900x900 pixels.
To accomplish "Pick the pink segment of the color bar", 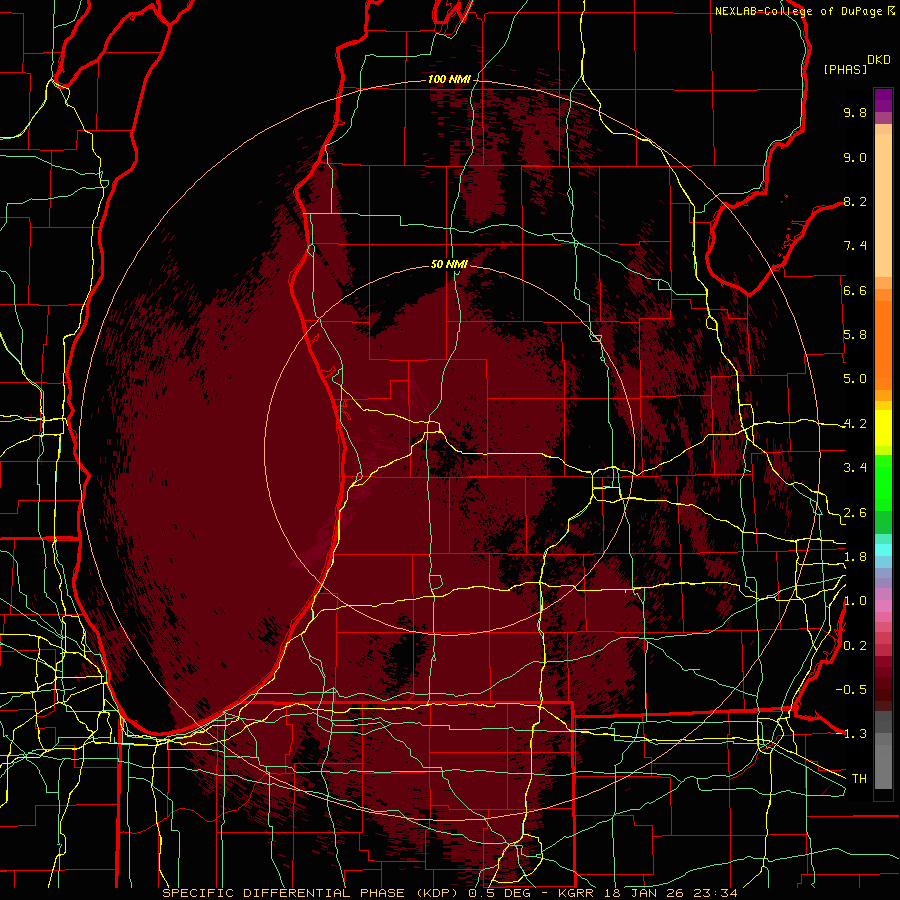I will [883, 606].
